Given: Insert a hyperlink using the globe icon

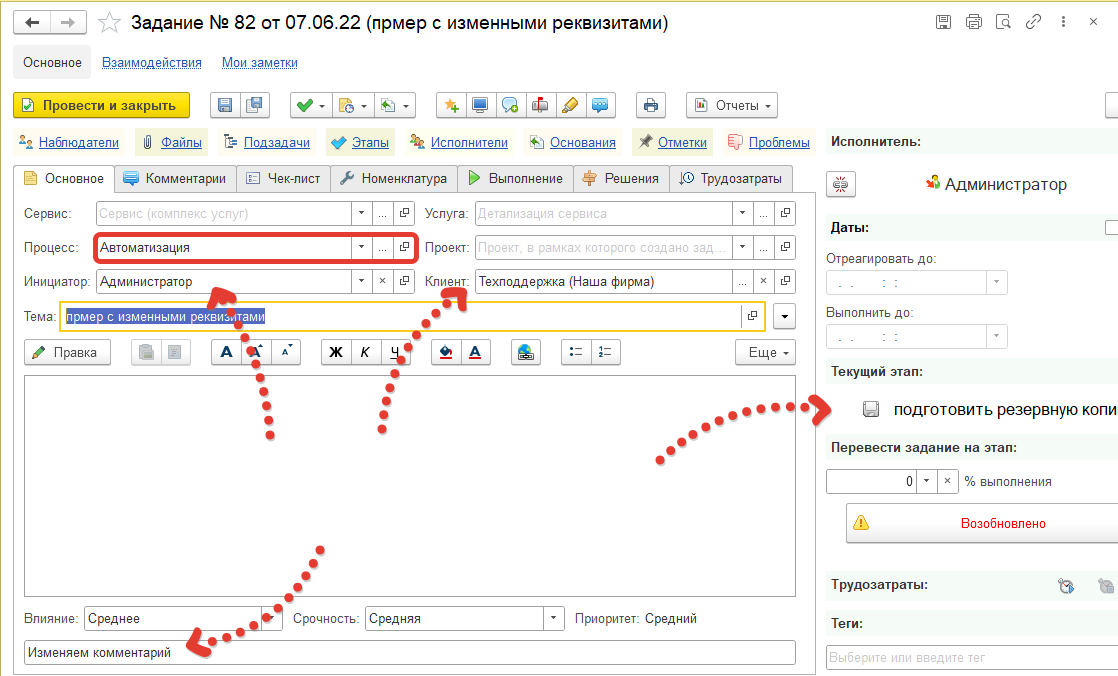Looking at the screenshot, I should (525, 352).
